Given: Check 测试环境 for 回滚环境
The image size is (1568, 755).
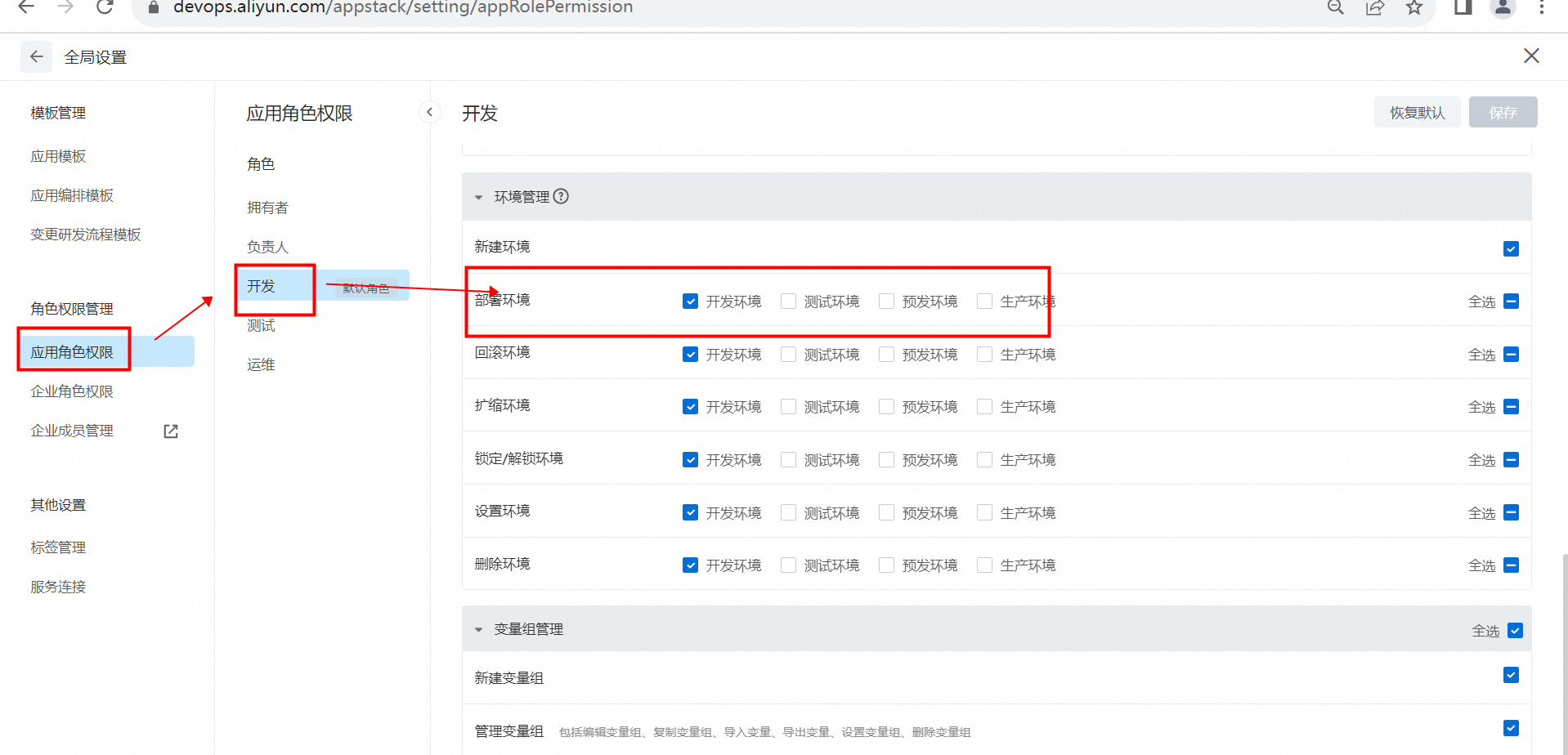Looking at the screenshot, I should tap(789, 355).
